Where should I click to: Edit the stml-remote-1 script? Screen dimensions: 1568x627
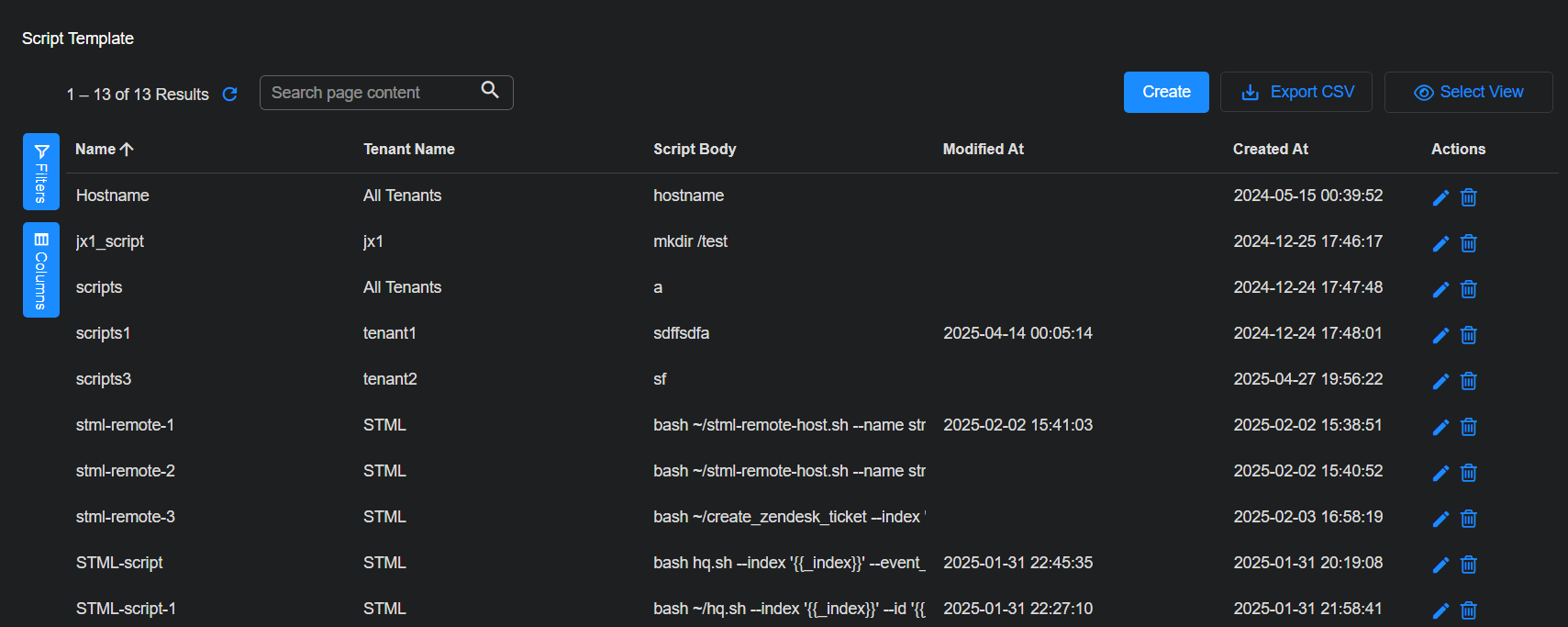click(x=1440, y=427)
